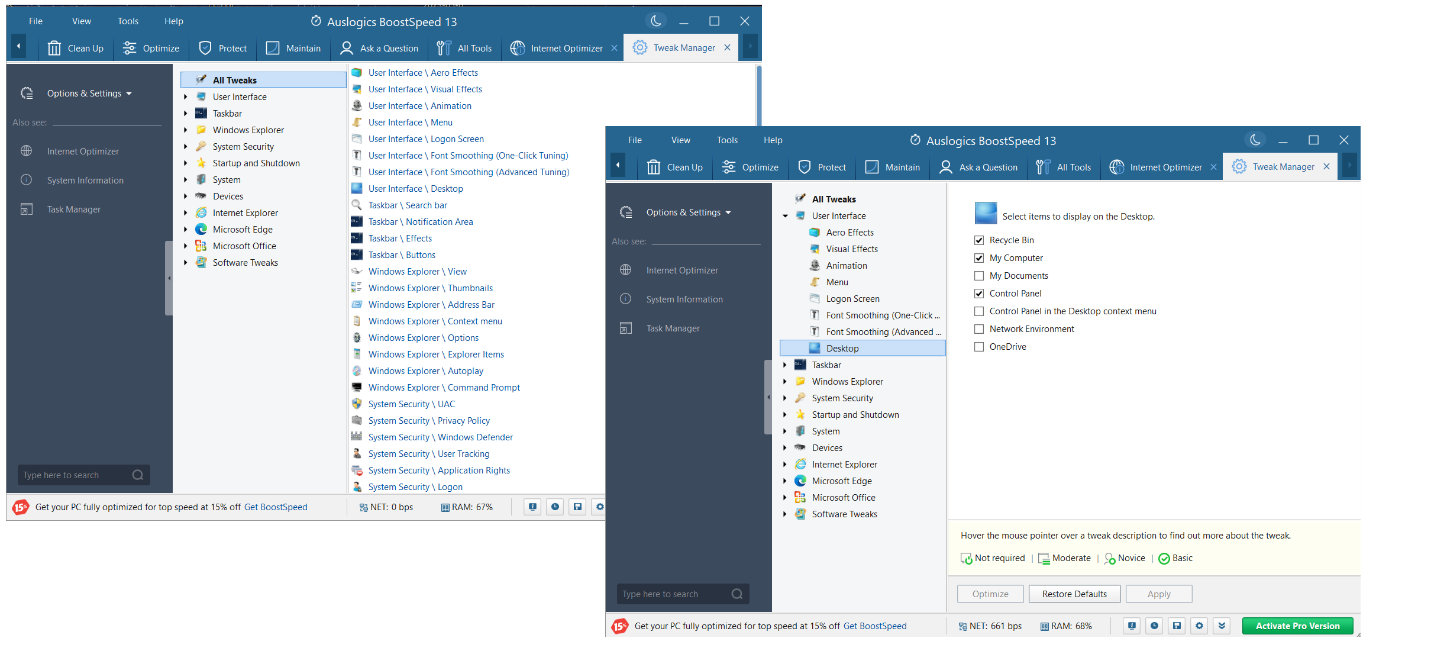
Task: Click clock icon in back window status bar
Action: pyautogui.click(x=555, y=507)
